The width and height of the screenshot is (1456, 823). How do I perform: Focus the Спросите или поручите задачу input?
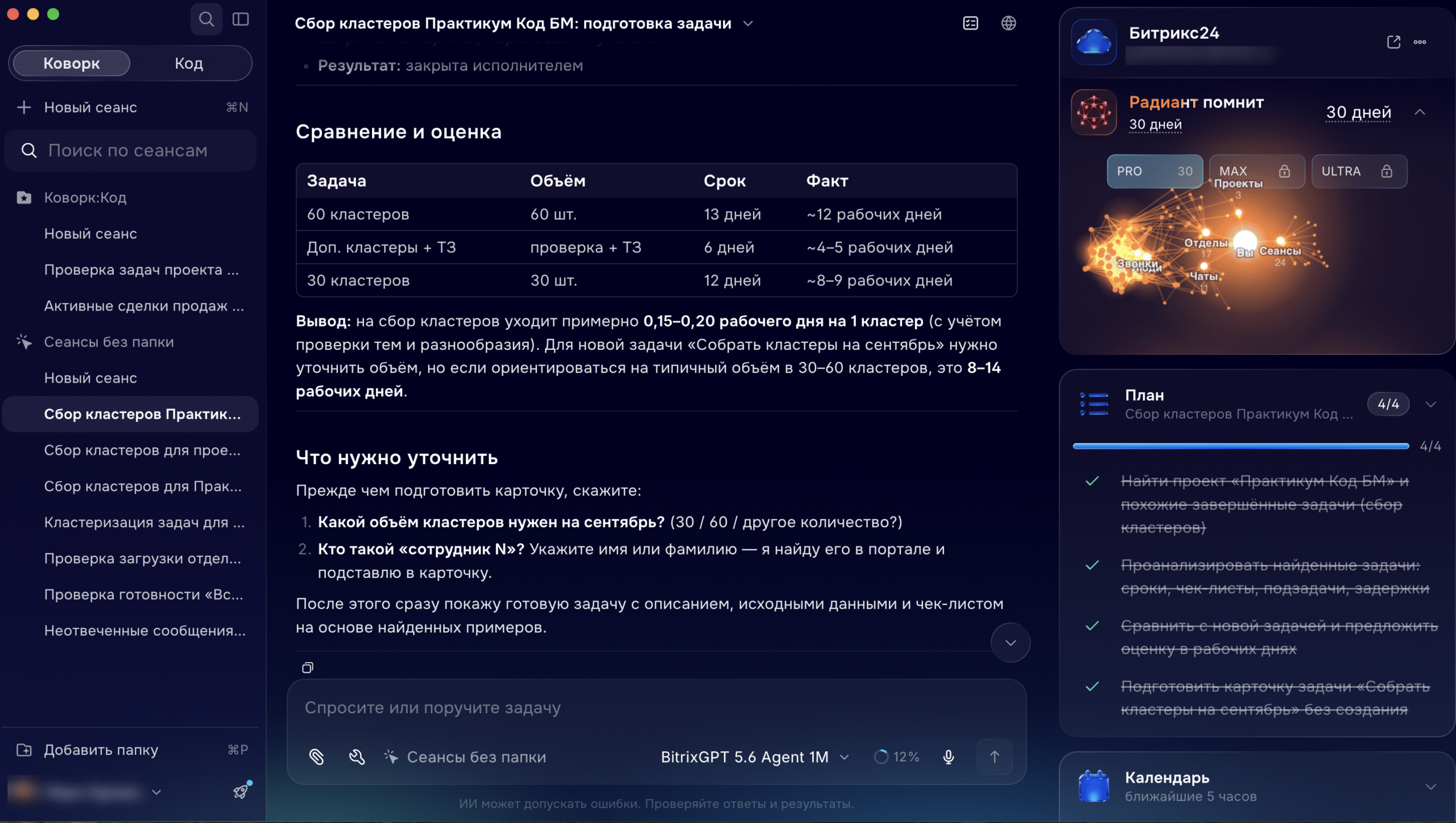tap(656, 707)
